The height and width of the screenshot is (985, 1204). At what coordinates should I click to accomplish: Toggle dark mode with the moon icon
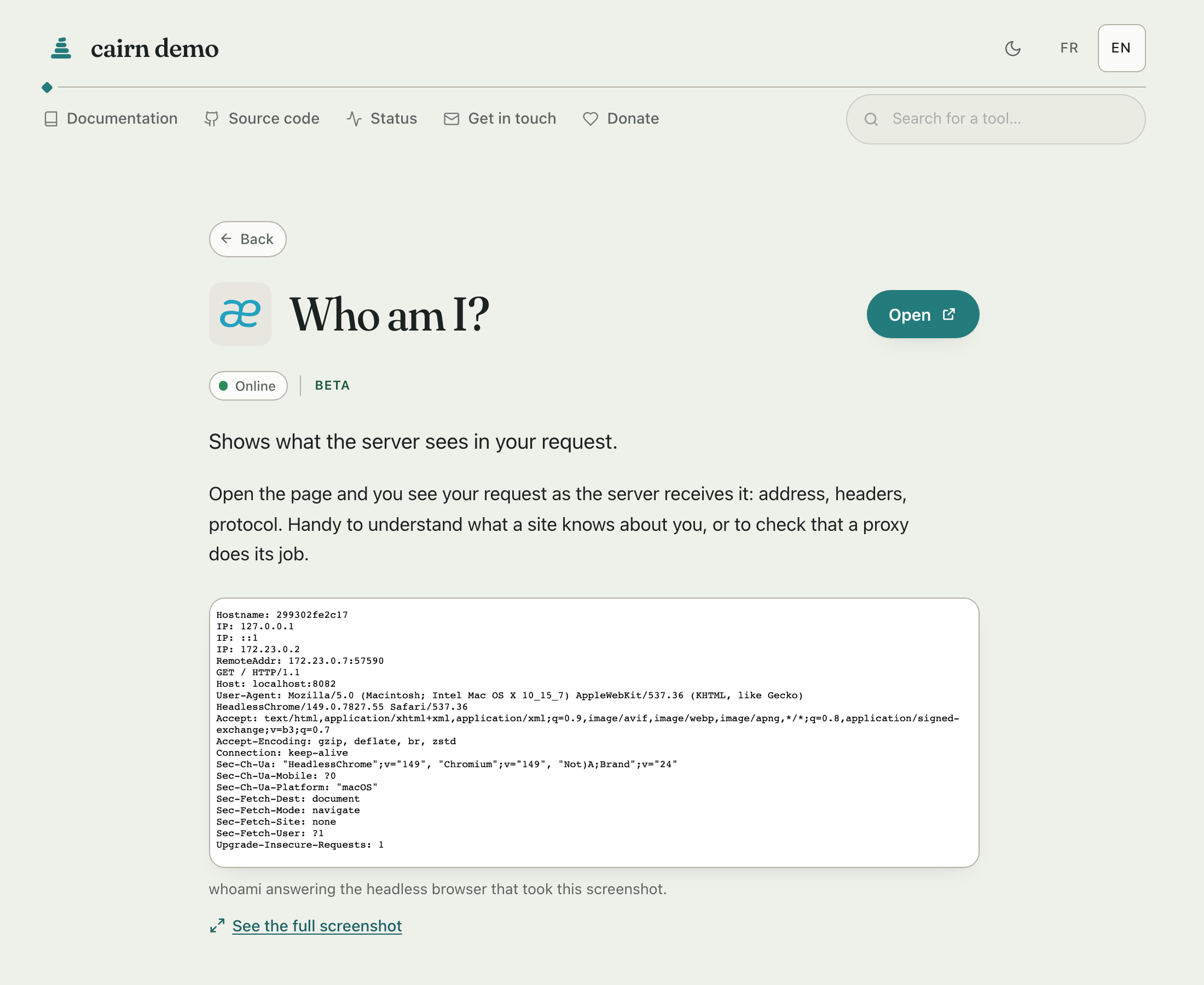coord(1013,48)
